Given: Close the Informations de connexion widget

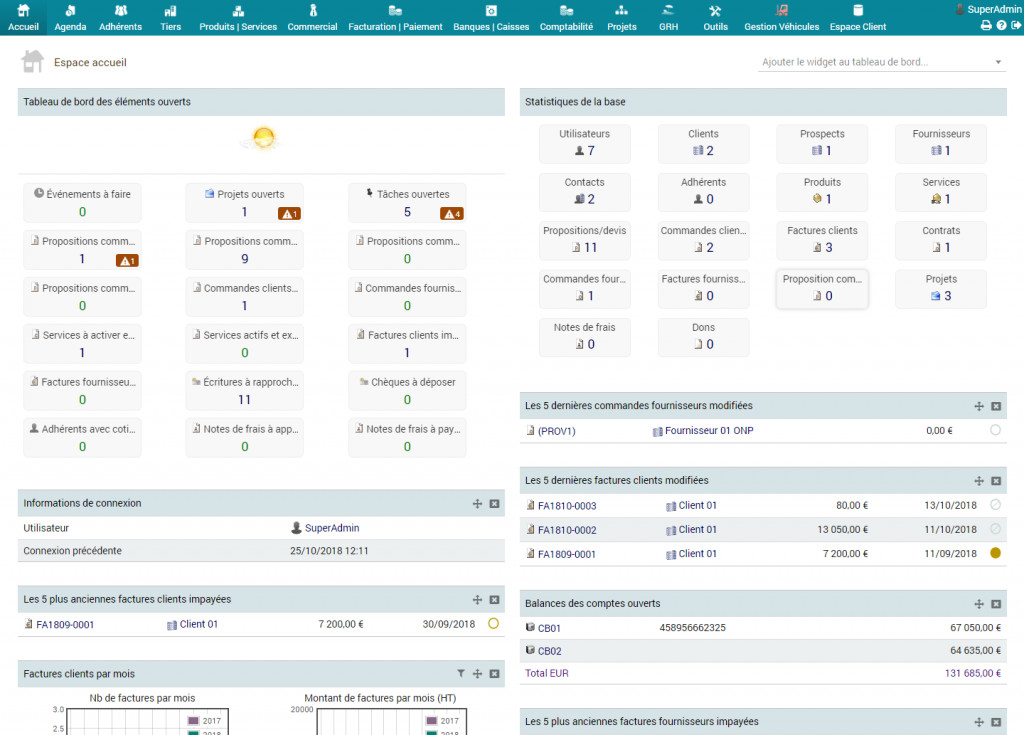Looking at the screenshot, I should pyautogui.click(x=494, y=503).
